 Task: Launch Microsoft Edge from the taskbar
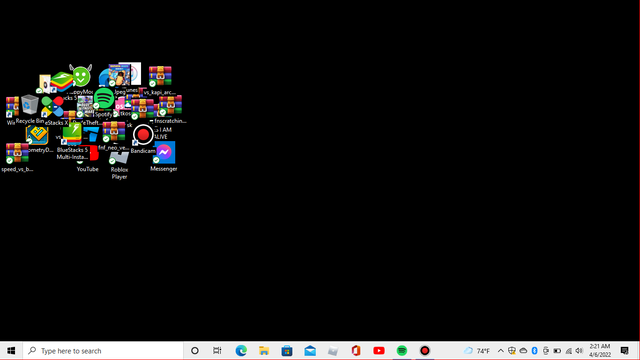pyautogui.click(x=241, y=351)
